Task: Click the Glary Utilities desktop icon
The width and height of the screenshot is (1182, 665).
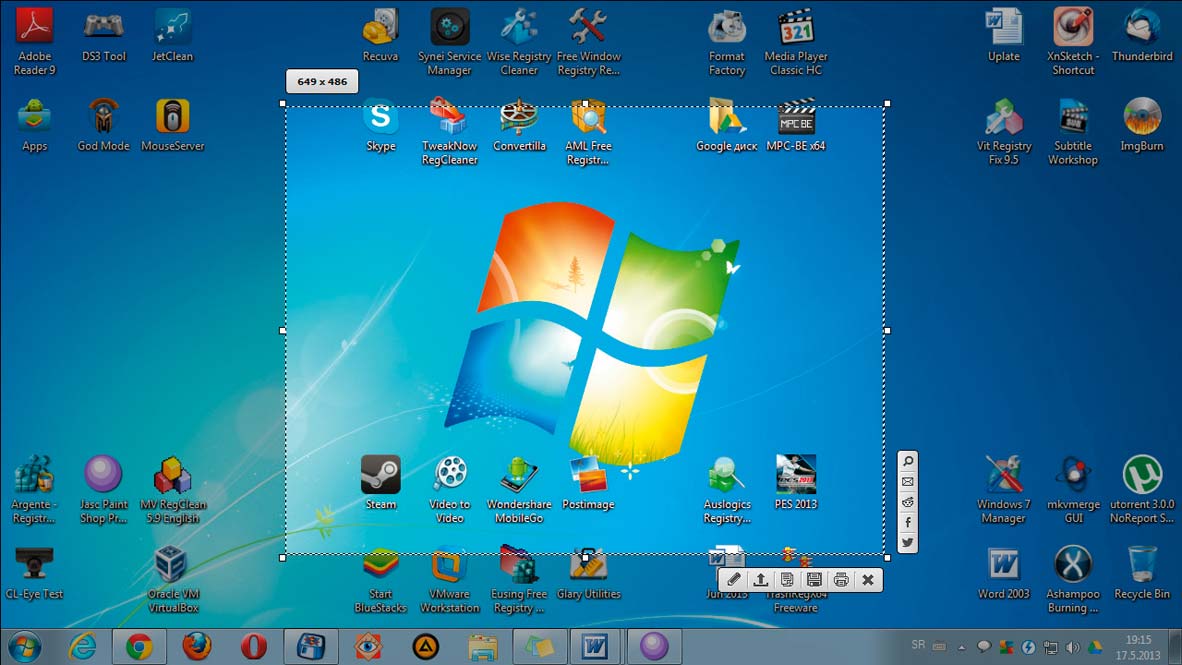Action: [x=588, y=573]
